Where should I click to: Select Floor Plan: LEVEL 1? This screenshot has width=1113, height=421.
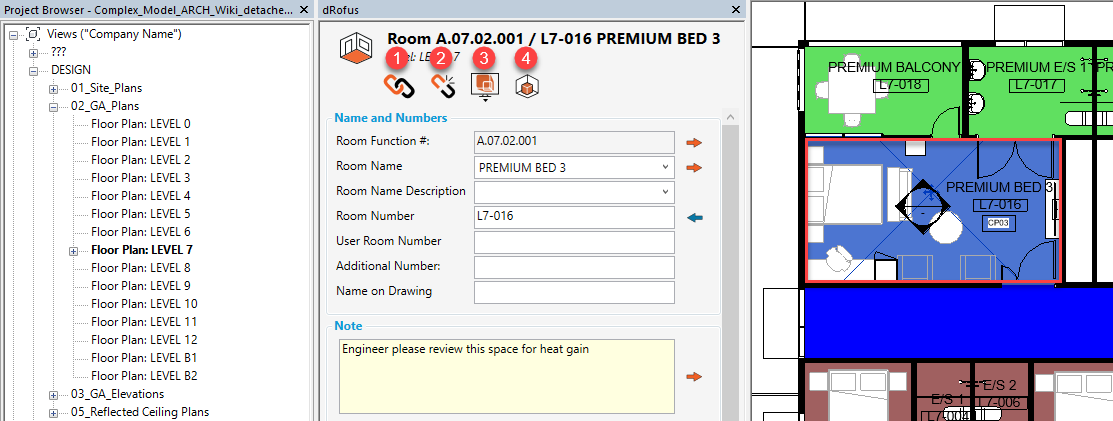(x=141, y=142)
